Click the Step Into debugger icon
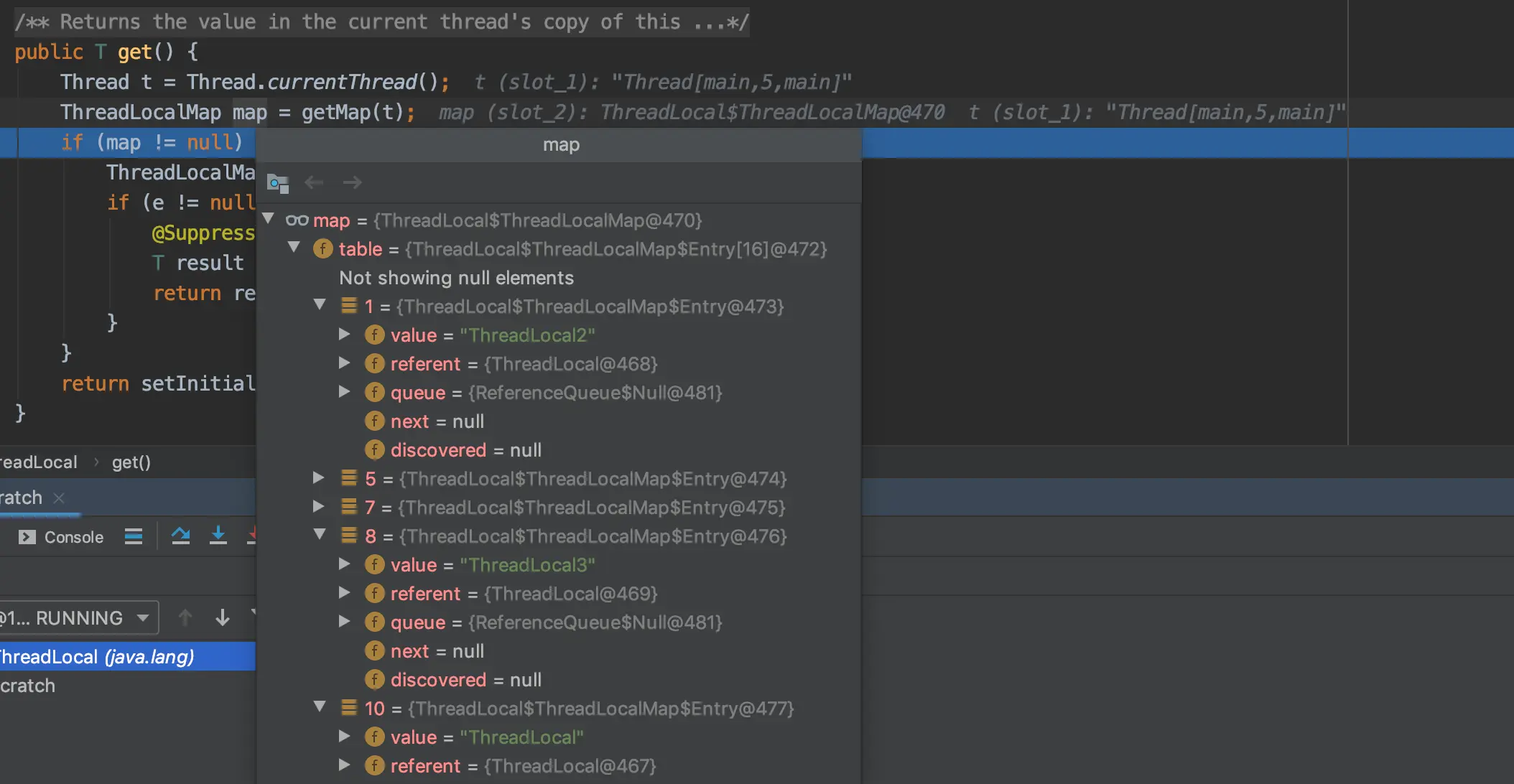 (x=218, y=536)
